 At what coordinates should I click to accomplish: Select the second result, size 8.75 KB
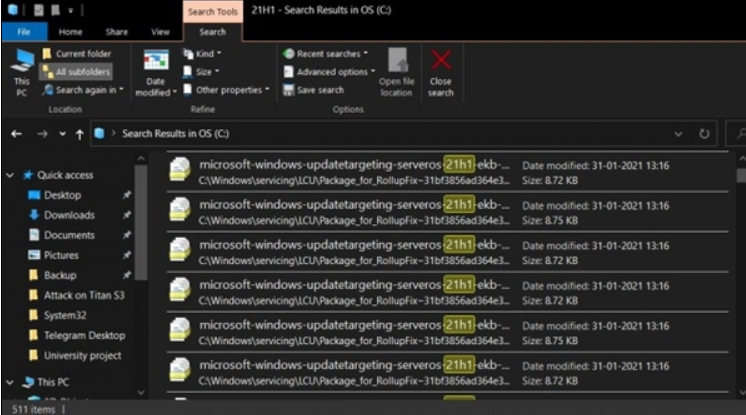(447, 212)
